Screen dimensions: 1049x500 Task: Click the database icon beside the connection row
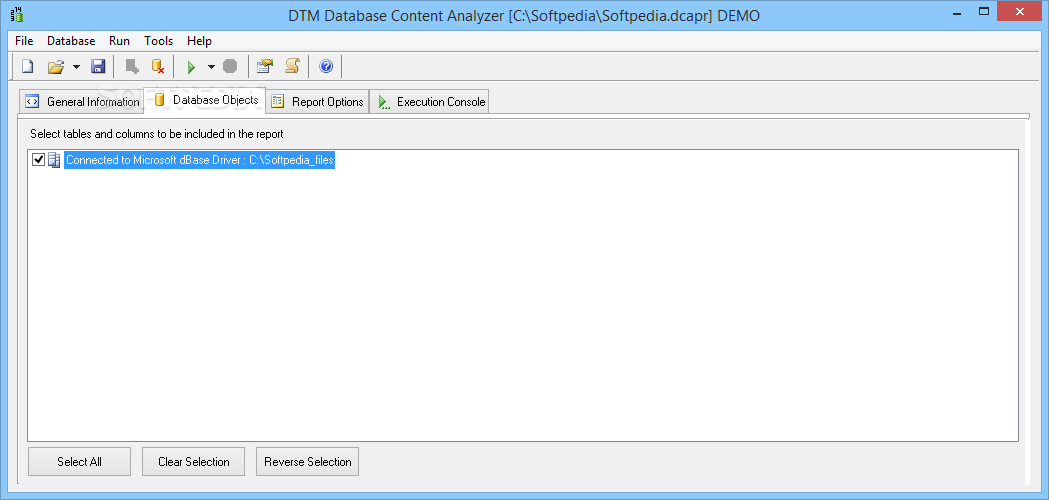pyautogui.click(x=54, y=160)
